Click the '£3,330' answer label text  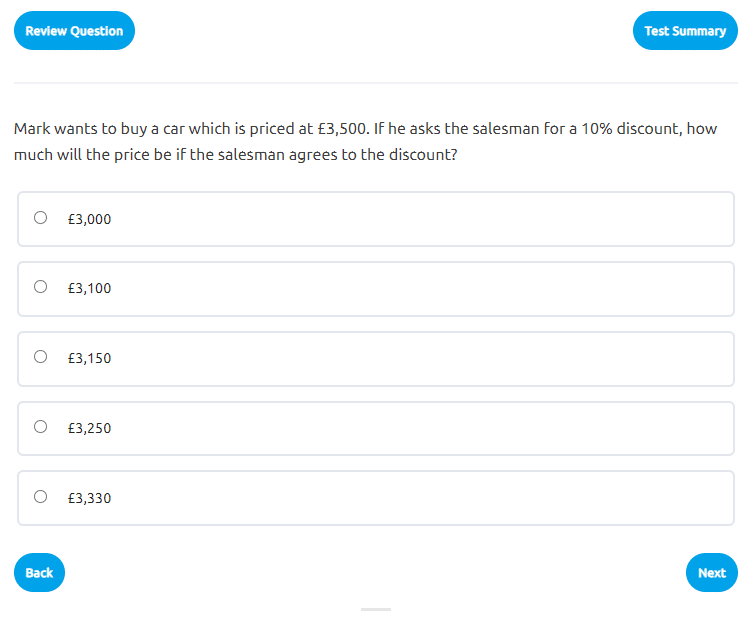89,498
